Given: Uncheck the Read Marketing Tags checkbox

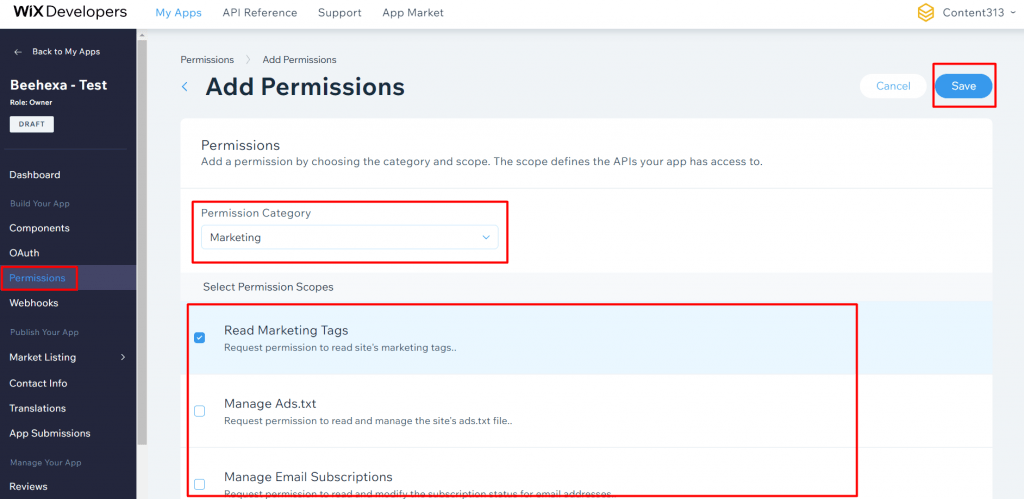Looking at the screenshot, I should coord(199,338).
